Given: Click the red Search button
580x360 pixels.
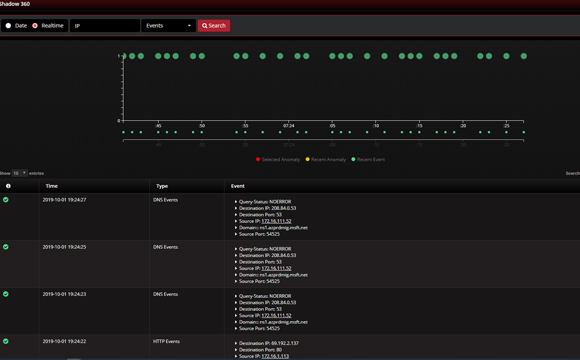Looking at the screenshot, I should pyautogui.click(x=214, y=26).
